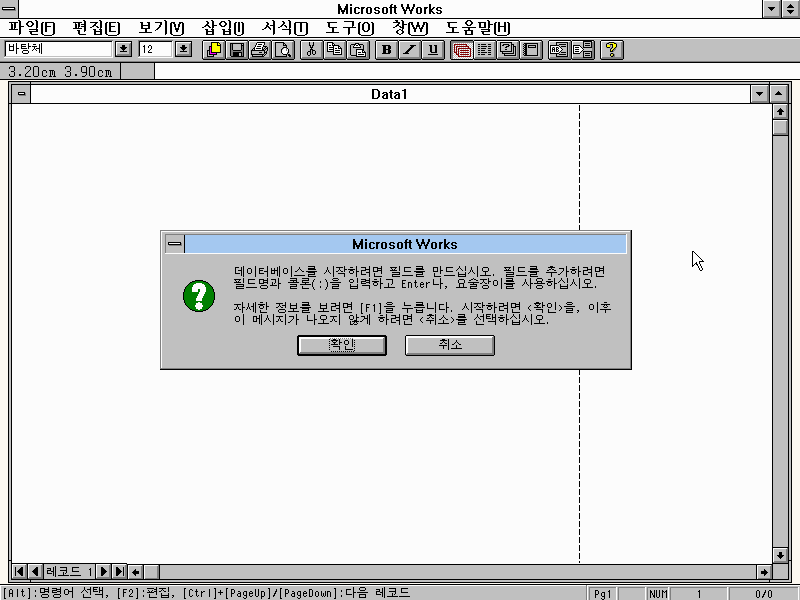Open the Data1 window control menu
Viewport: 800px width, 600px height.
pos(21,94)
